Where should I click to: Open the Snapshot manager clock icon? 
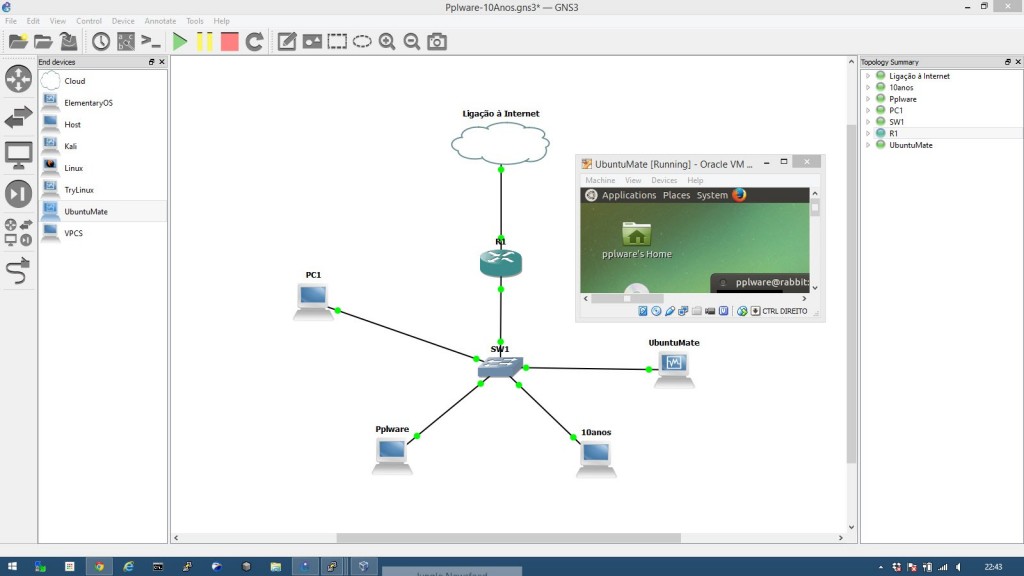(x=101, y=42)
